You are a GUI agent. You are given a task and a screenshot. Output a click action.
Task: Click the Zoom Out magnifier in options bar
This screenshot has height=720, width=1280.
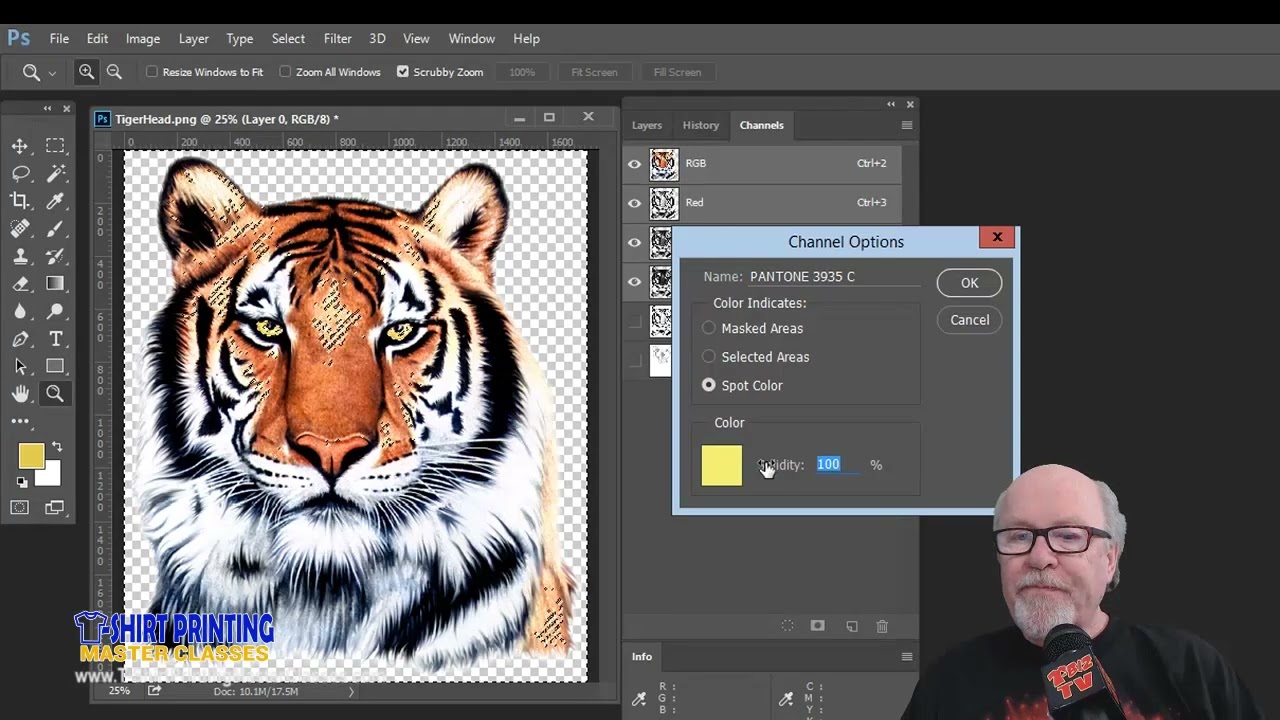114,72
